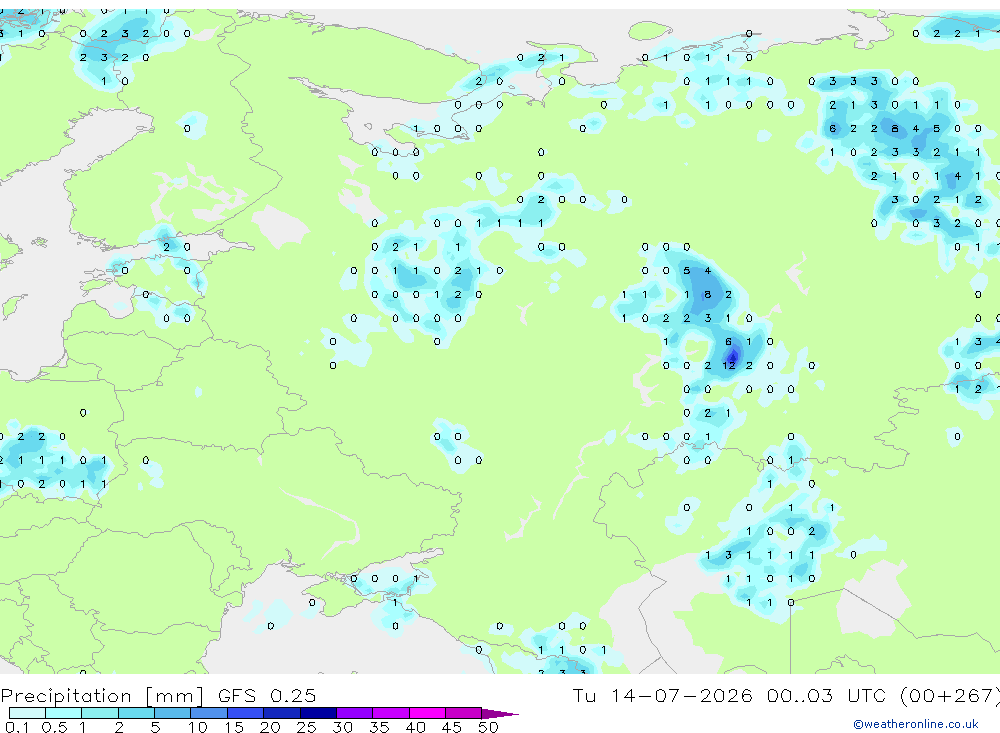Click the '(00+267)' forecast offset text
The height and width of the screenshot is (733, 1000).
point(949,695)
